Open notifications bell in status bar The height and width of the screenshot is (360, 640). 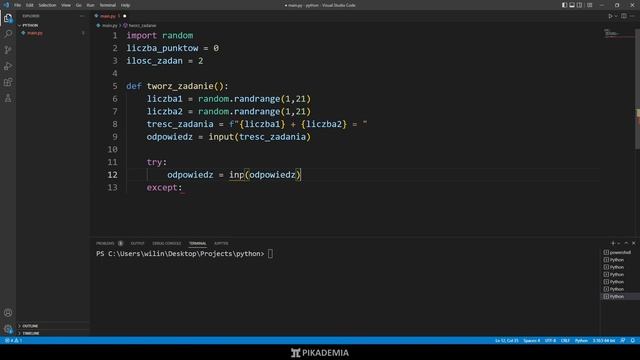pos(632,340)
